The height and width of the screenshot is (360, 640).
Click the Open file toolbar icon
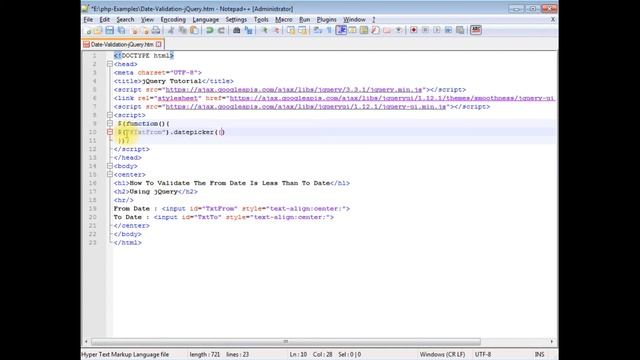pos(98,30)
